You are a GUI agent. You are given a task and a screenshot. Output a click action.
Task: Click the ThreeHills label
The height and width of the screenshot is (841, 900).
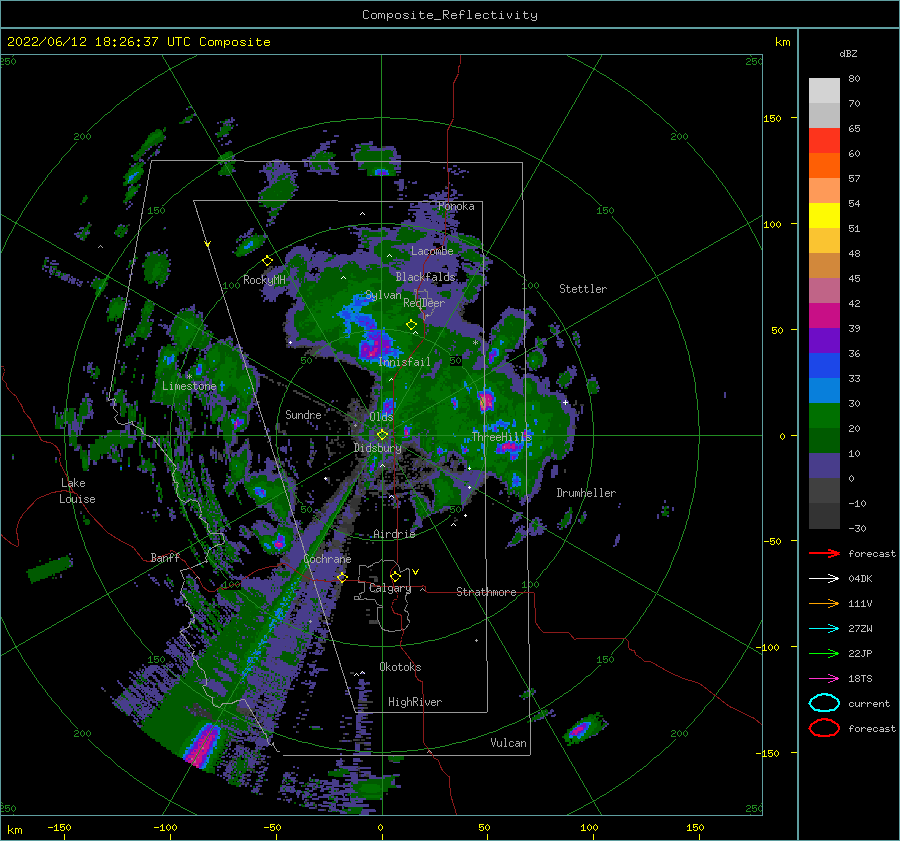click(502, 437)
